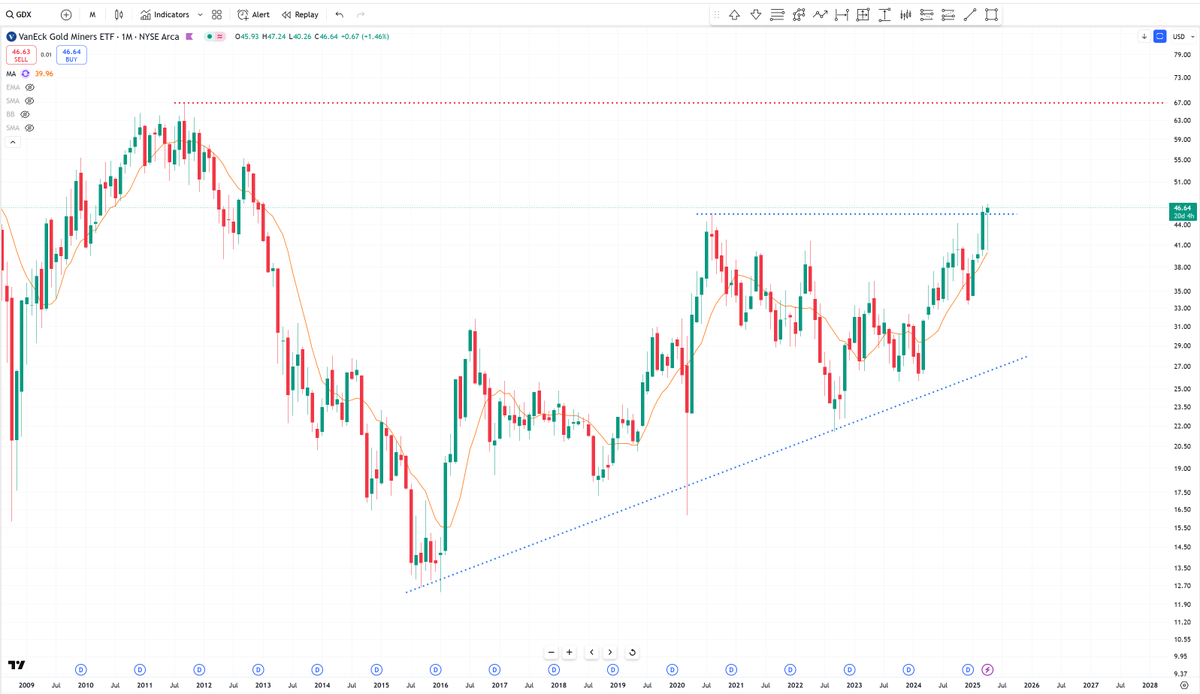Click the purple earnings lightning marker

coord(987,668)
